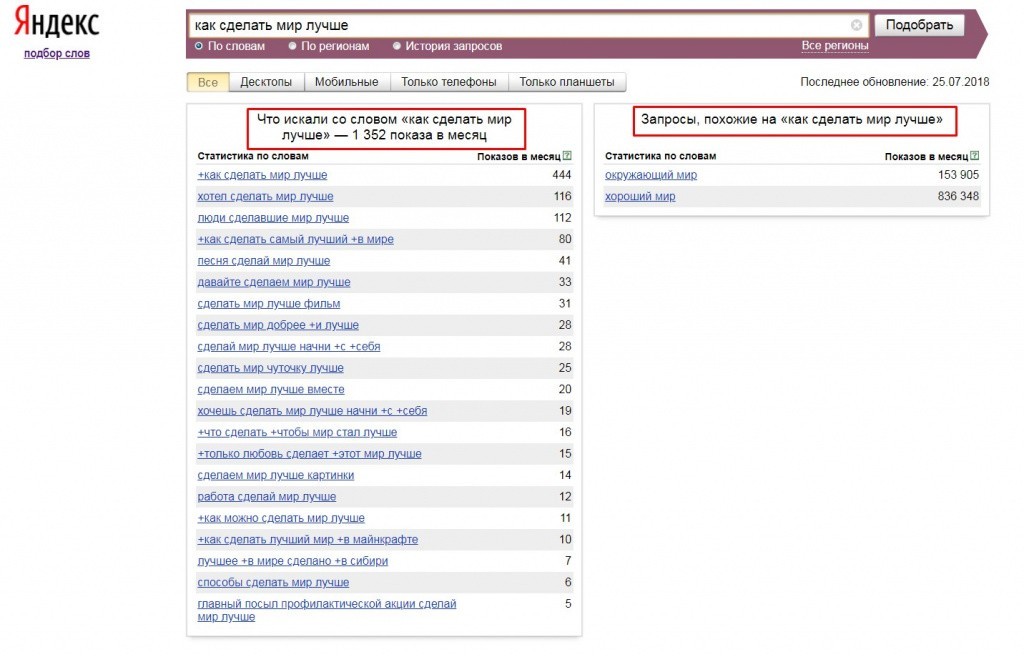The height and width of the screenshot is (657, 1024).
Task: Click help icon in left statistics table header
Action: [x=567, y=156]
